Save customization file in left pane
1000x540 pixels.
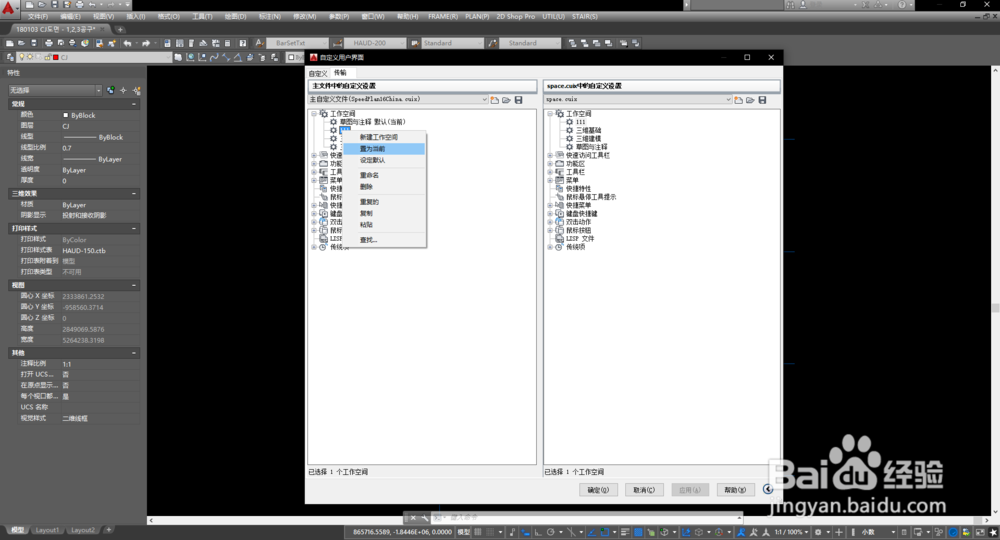point(518,100)
